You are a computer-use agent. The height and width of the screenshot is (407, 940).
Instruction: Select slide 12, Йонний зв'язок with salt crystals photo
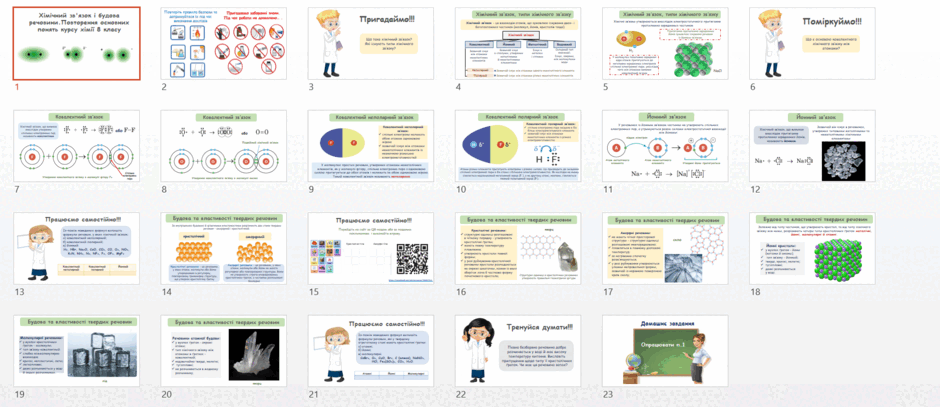812,146
